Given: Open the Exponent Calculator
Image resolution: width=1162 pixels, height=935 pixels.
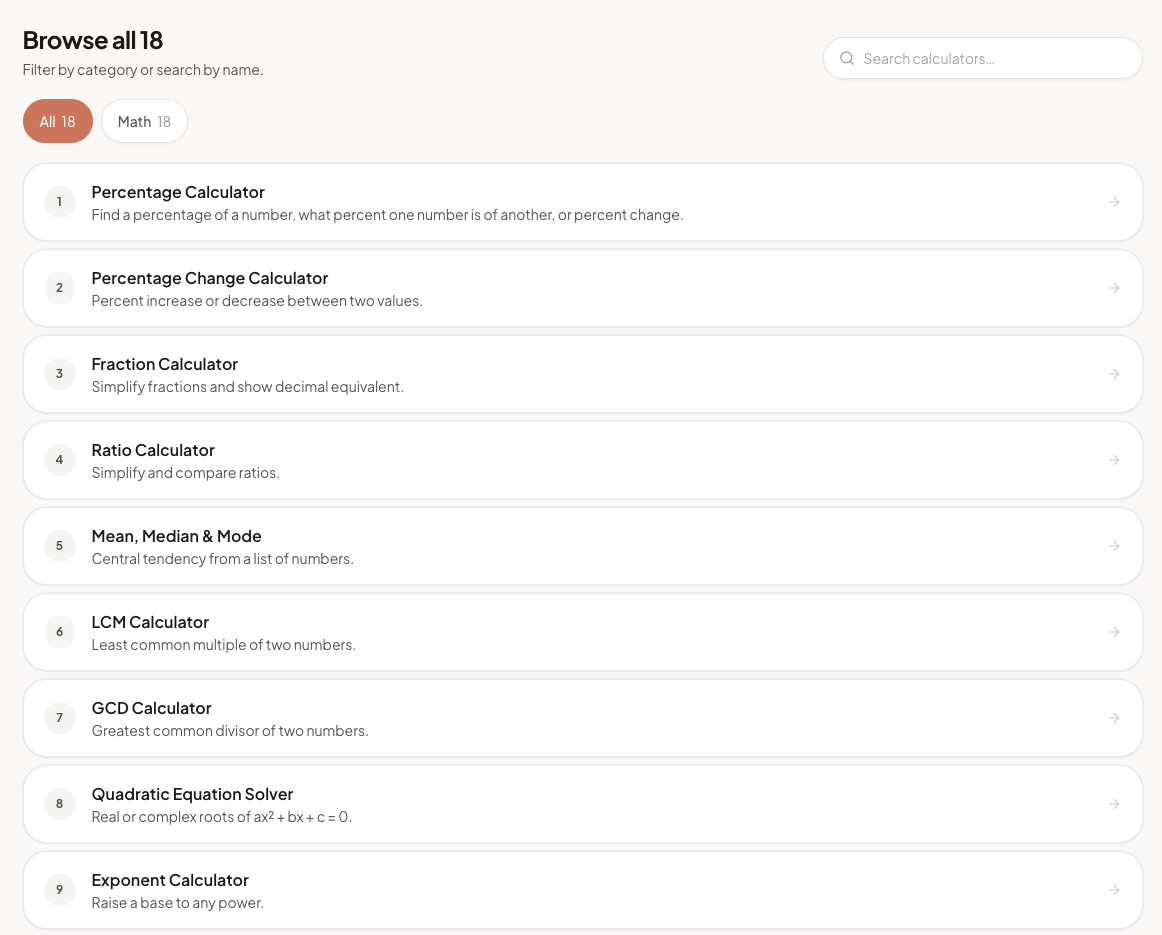Looking at the screenshot, I should 582,890.
